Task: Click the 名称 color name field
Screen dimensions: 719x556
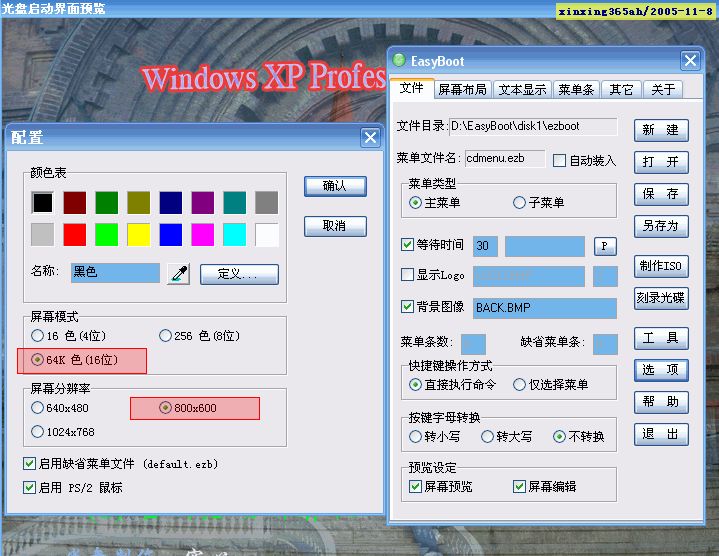Action: (115, 272)
